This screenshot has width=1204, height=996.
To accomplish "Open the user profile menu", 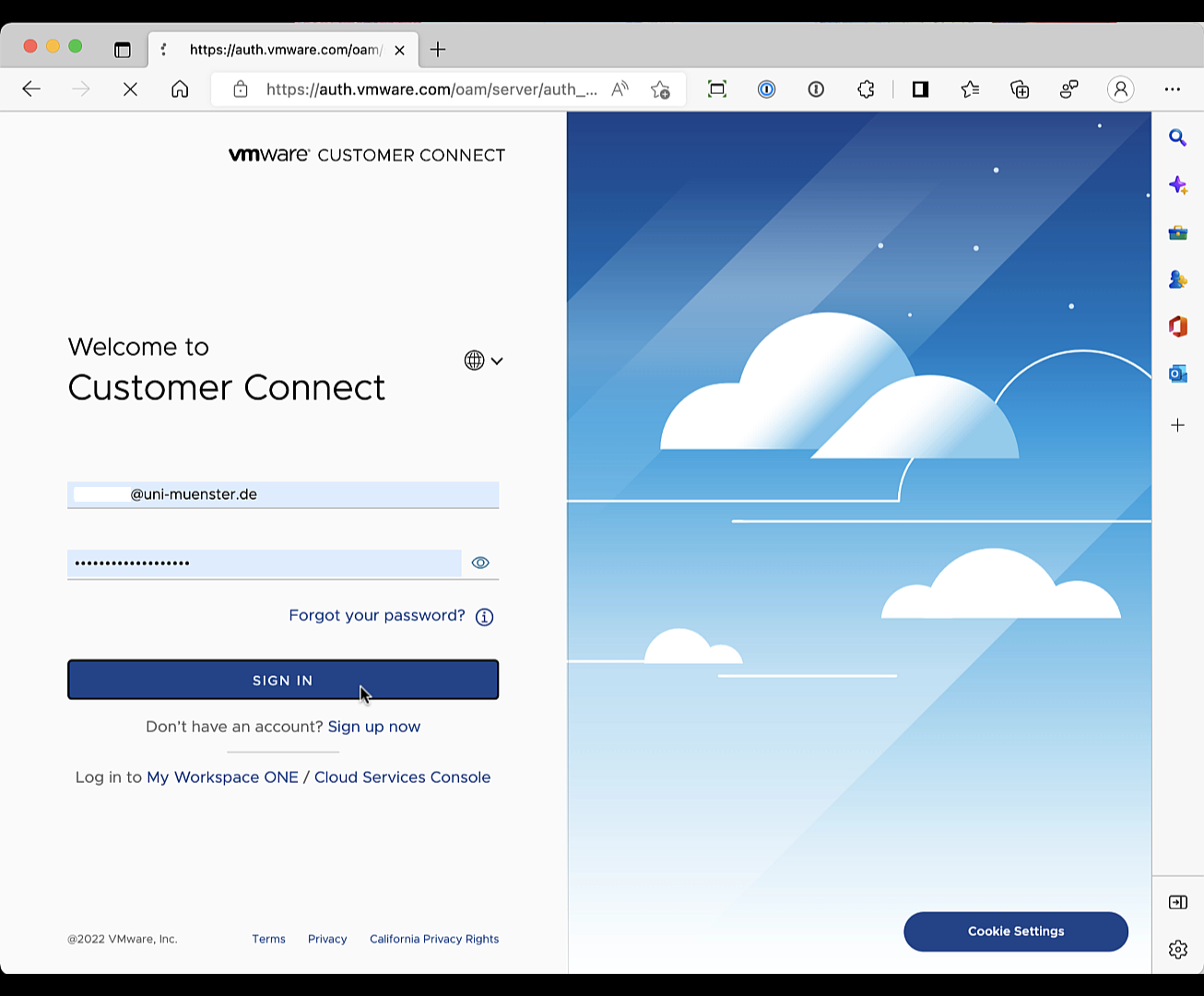I will (1120, 89).
